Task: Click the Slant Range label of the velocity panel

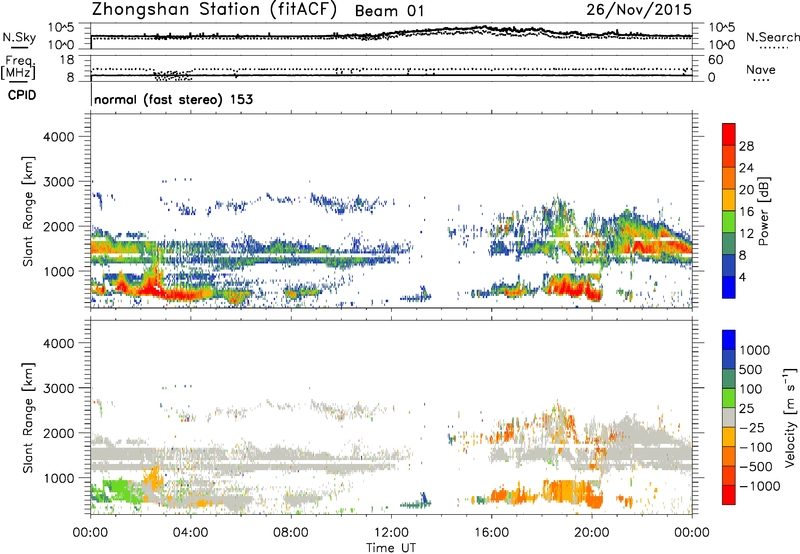Action: 28,417
